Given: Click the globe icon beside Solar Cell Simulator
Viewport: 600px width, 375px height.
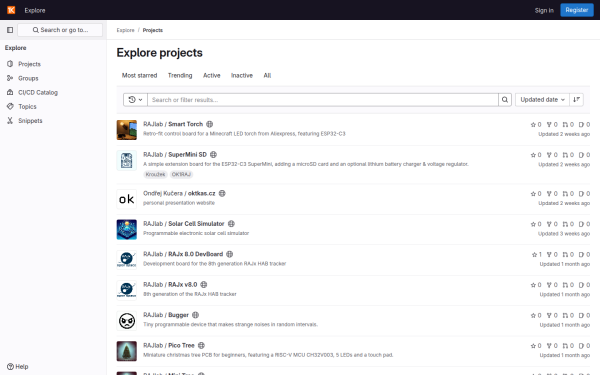Looking at the screenshot, I should tap(231, 224).
